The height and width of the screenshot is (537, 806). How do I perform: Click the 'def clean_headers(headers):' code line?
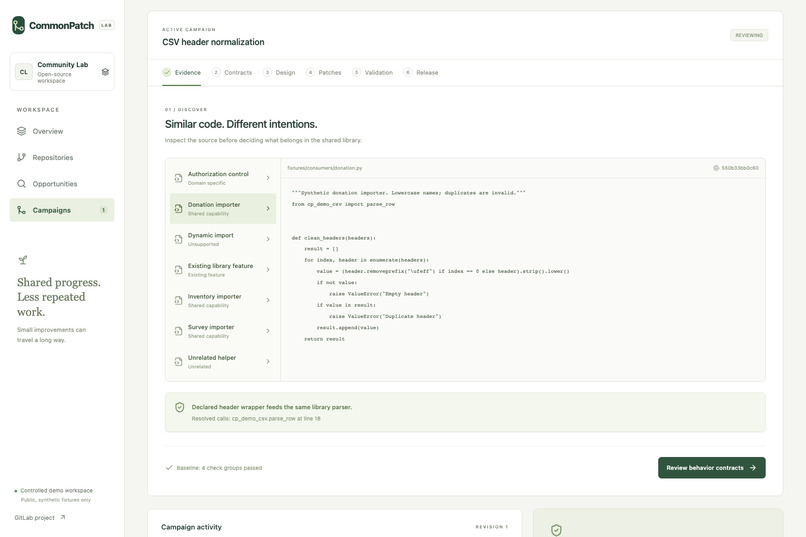click(x=334, y=238)
